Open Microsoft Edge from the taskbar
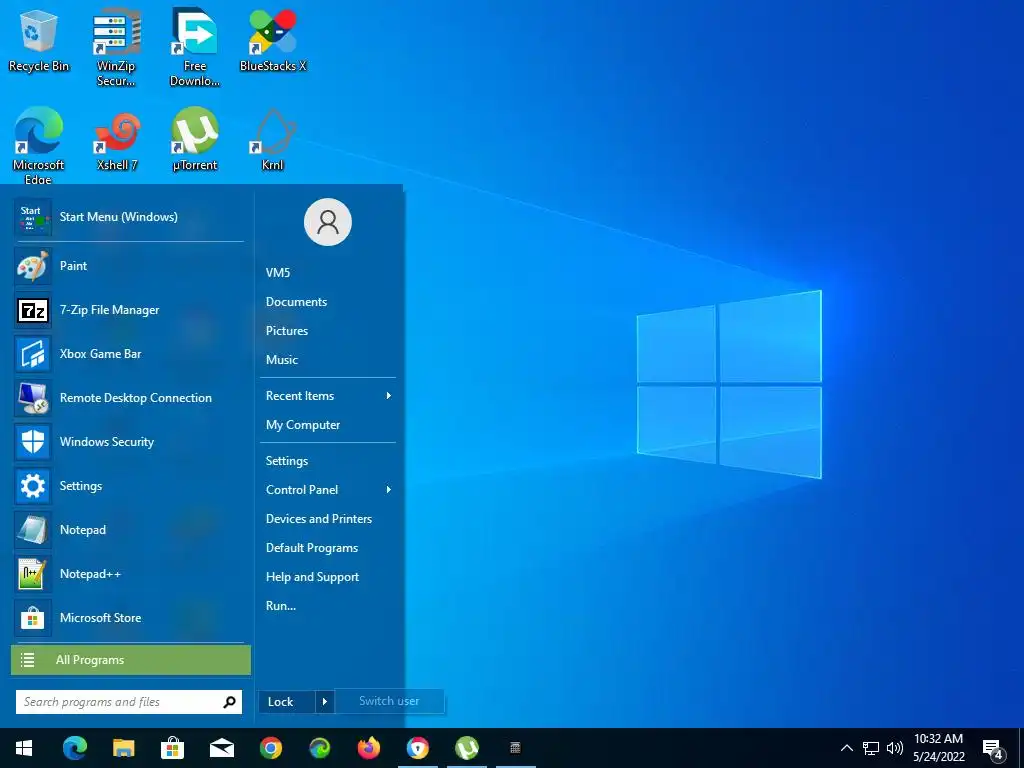This screenshot has height=768, width=1024. coord(74,748)
